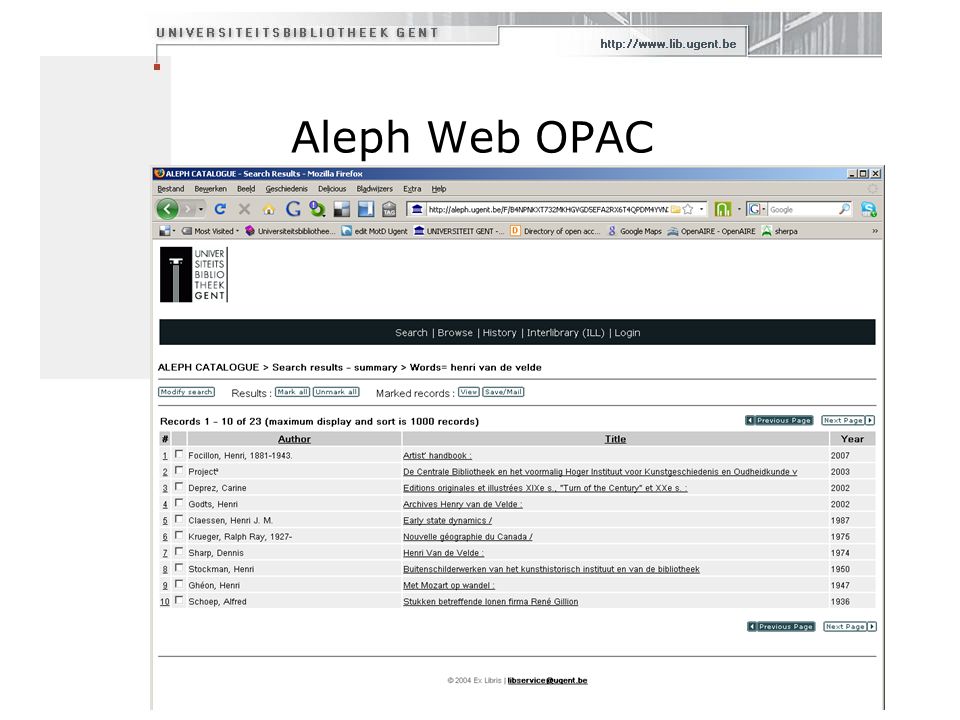Check the box for Sharp, Dennis record
This screenshot has width=960, height=720.
click(179, 552)
